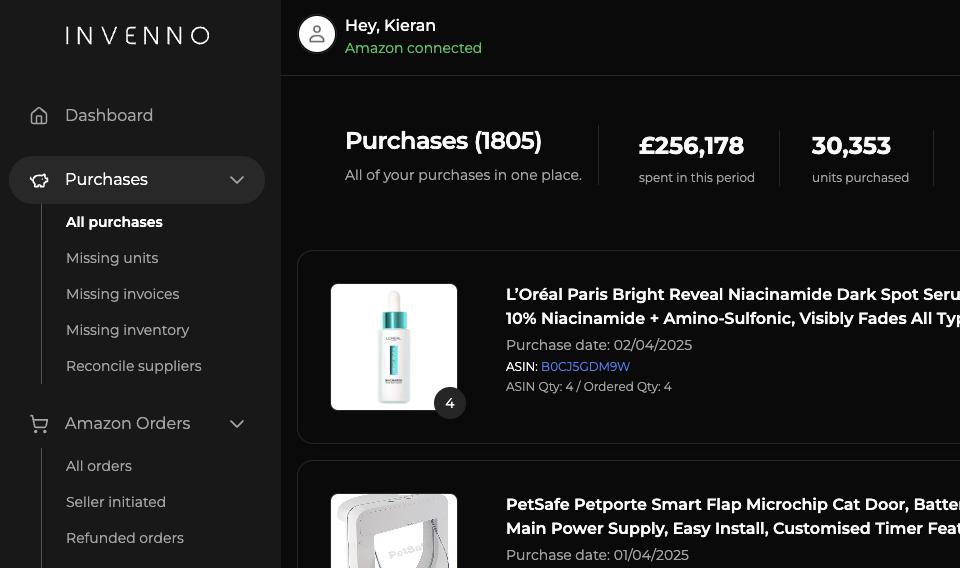
Task: Click the L'Oréal serum product thumbnail
Action: coord(394,347)
